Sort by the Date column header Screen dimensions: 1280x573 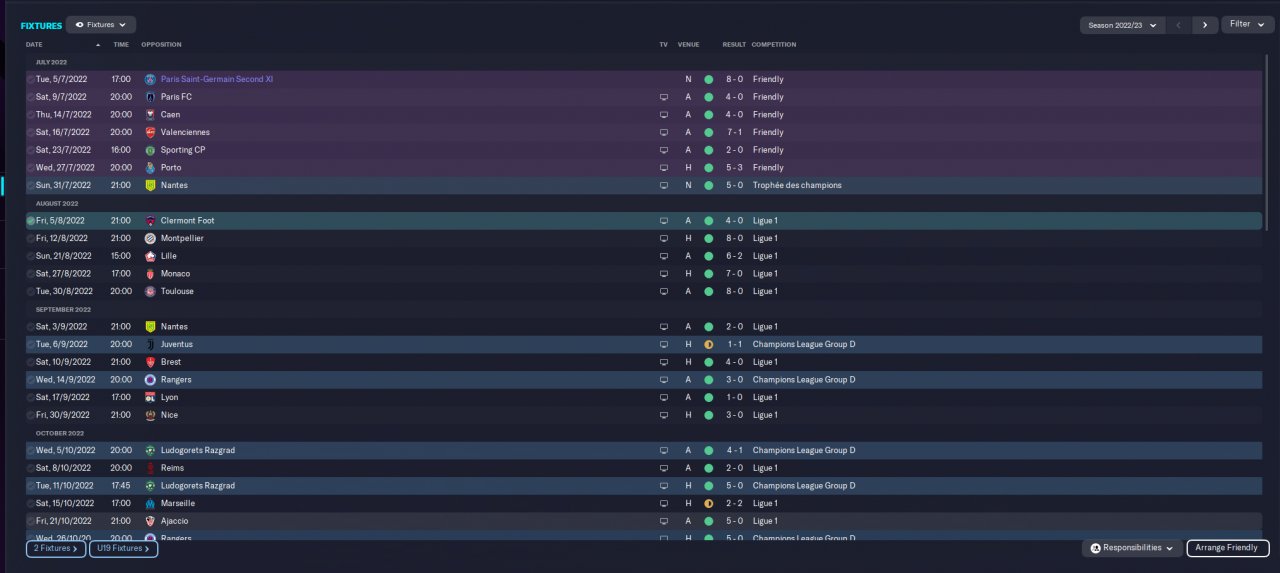tap(35, 45)
